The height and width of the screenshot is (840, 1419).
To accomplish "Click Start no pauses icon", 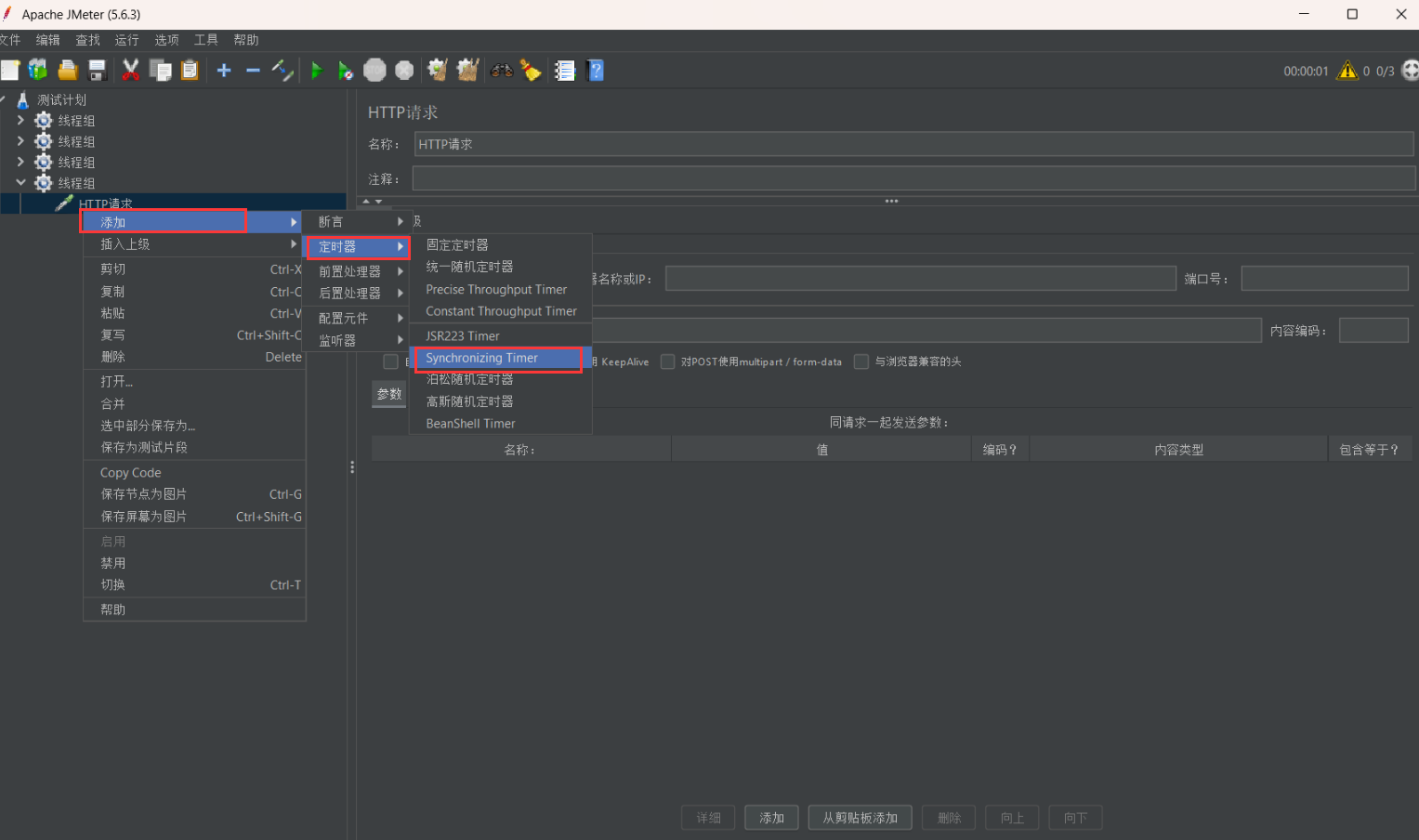I will pyautogui.click(x=346, y=71).
